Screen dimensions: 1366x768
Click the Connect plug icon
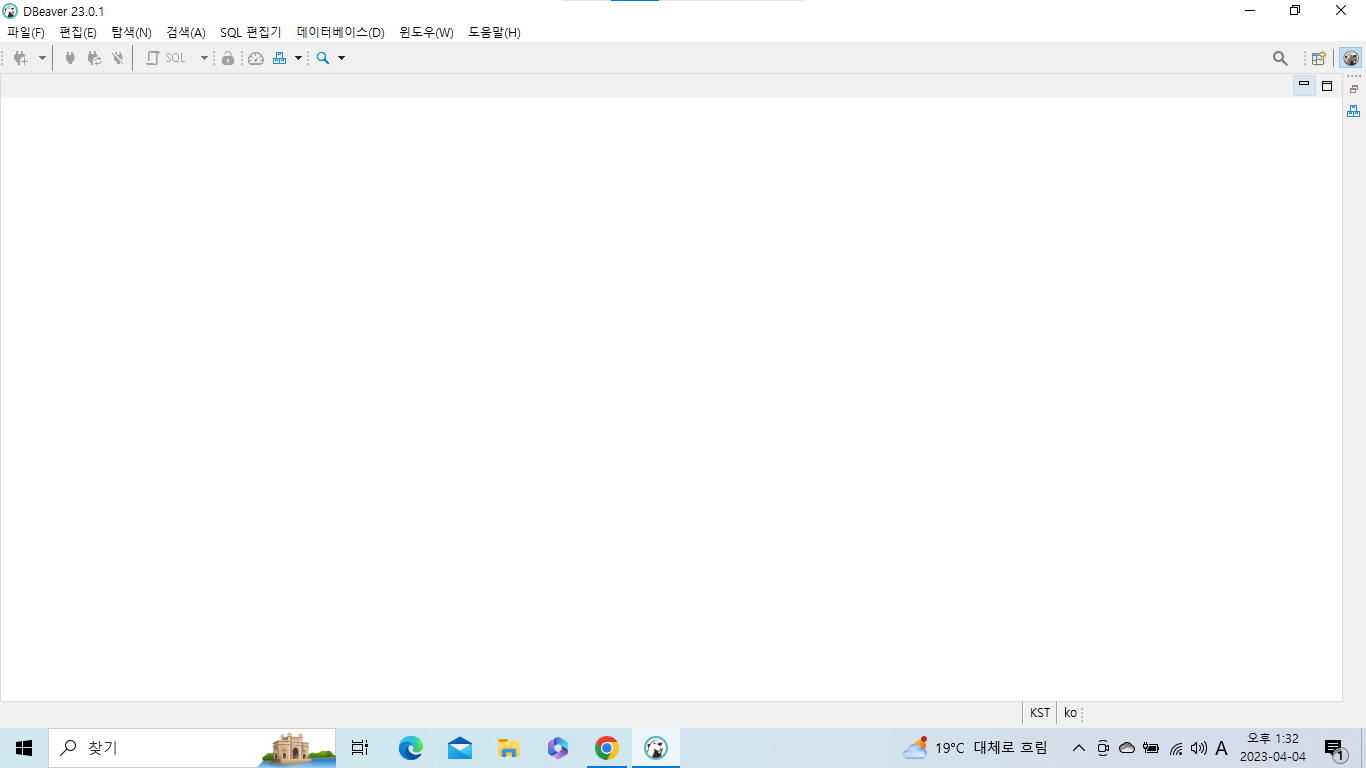70,58
